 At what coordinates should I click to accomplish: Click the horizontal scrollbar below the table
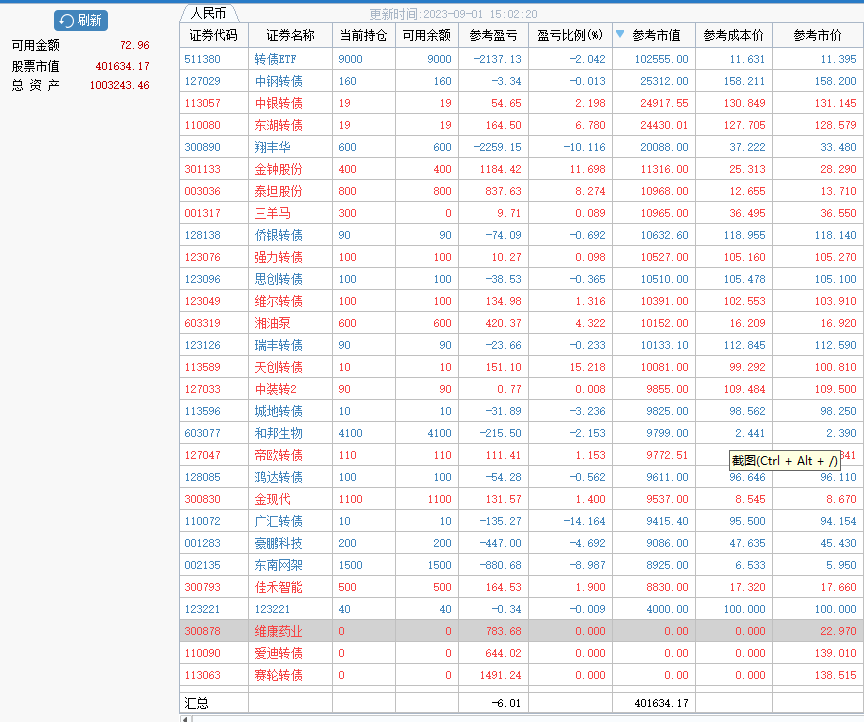(x=520, y=718)
